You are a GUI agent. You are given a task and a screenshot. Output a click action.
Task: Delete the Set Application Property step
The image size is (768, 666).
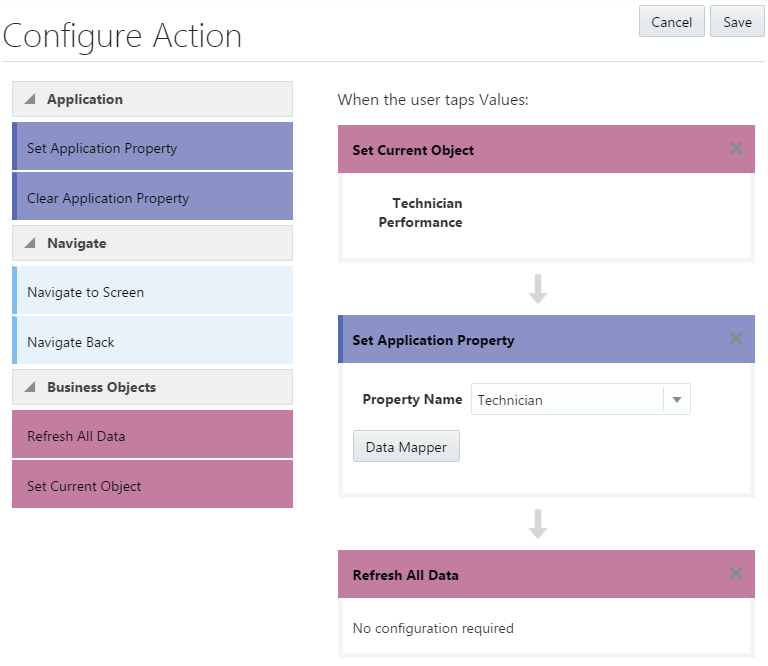[736, 339]
